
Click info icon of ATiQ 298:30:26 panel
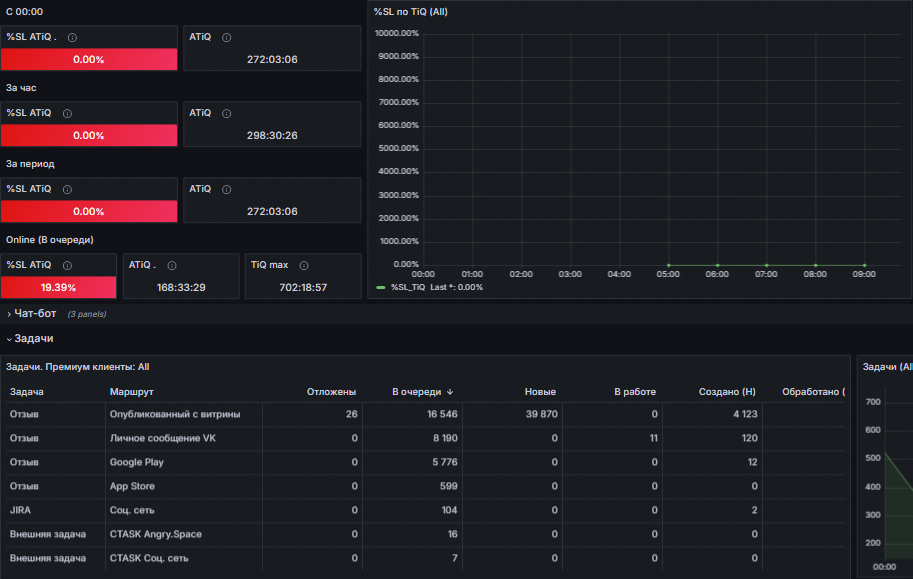tap(227, 114)
